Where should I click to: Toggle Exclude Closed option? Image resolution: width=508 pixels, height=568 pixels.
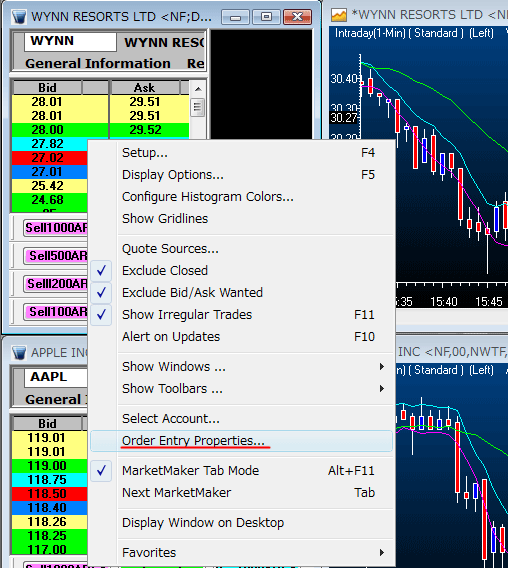pos(241,271)
